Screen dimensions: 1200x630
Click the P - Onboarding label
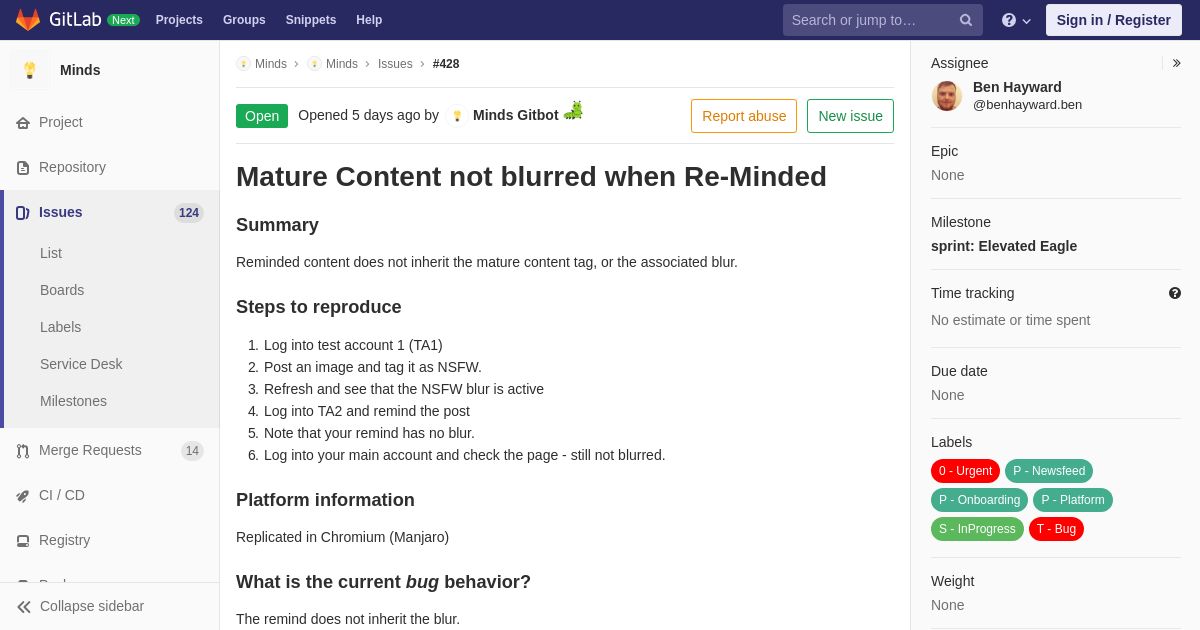(x=979, y=500)
